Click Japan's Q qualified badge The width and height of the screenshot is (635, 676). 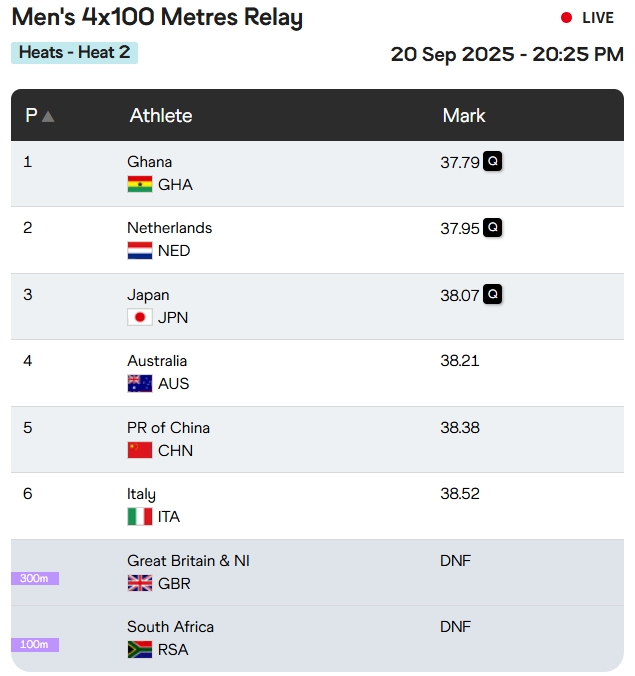coord(492,294)
